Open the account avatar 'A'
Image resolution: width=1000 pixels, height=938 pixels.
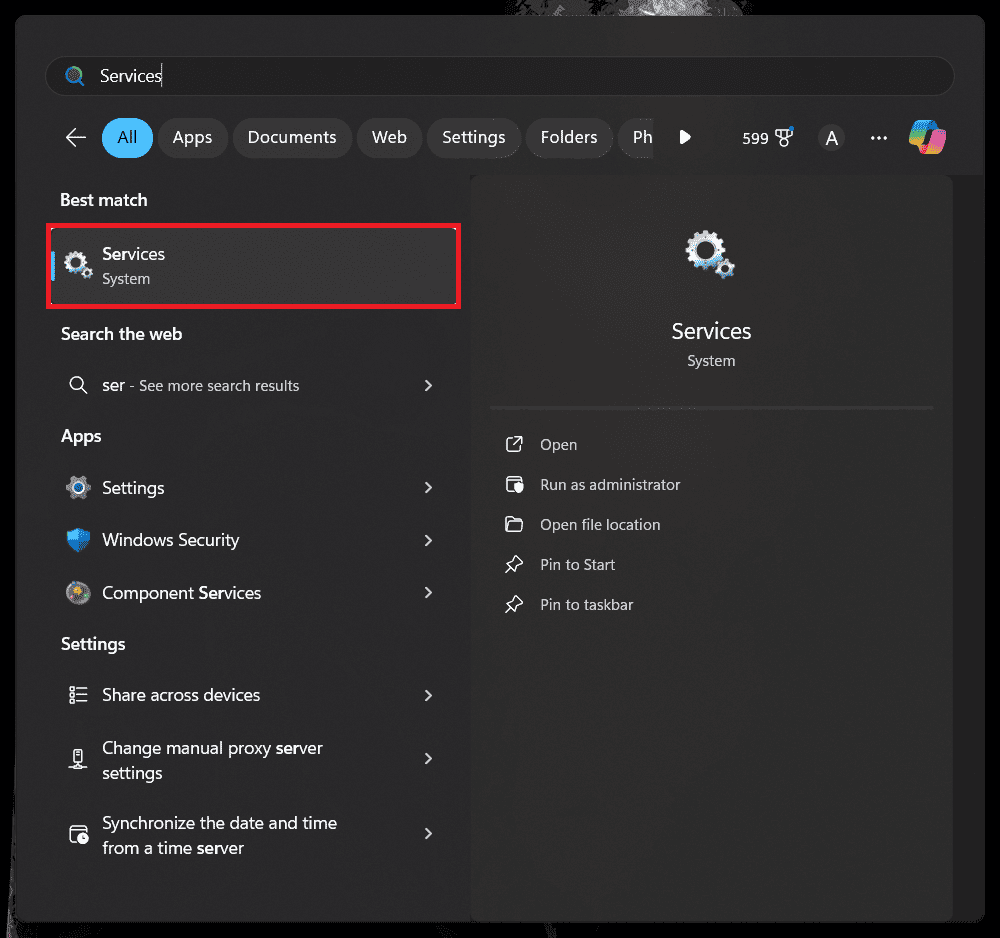pyautogui.click(x=831, y=138)
